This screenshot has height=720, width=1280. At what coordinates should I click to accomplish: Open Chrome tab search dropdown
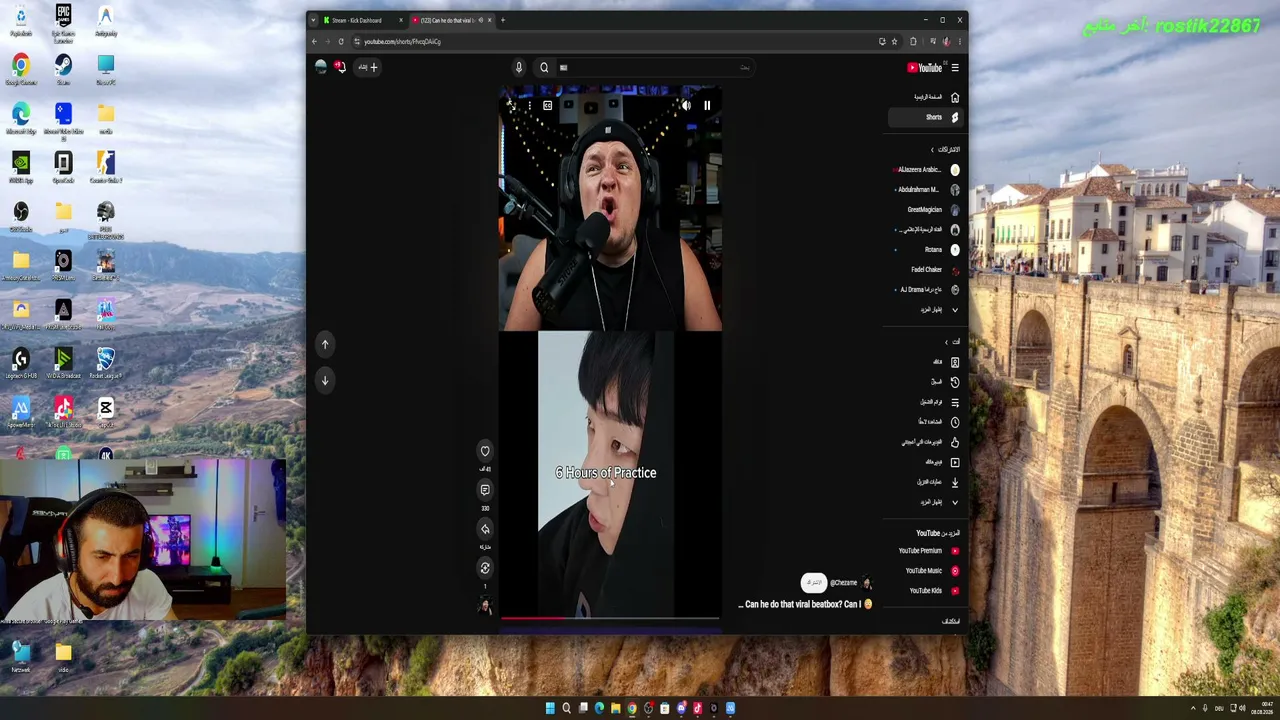(x=313, y=20)
